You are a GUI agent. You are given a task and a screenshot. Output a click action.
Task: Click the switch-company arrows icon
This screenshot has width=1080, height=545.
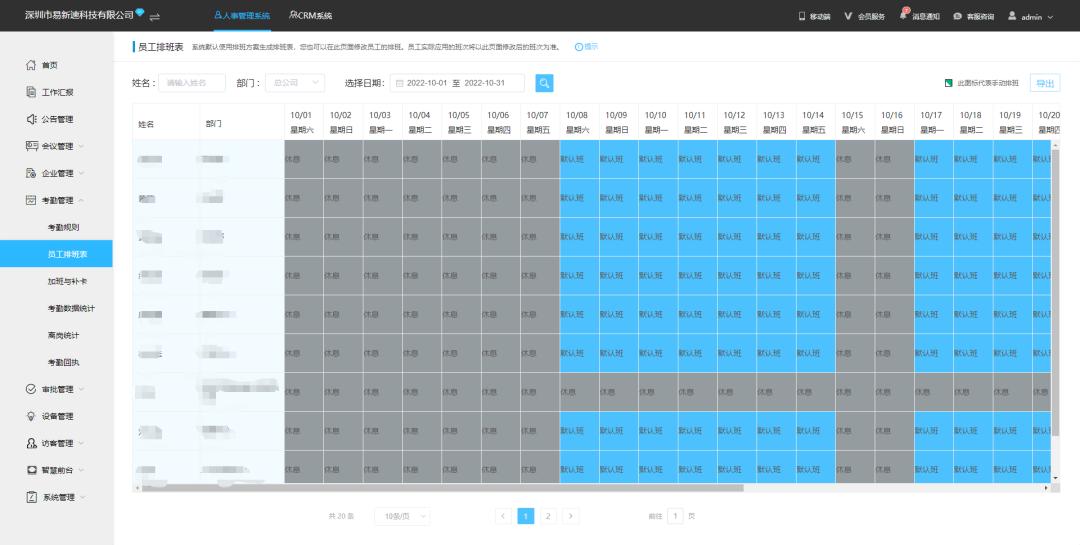(x=154, y=17)
